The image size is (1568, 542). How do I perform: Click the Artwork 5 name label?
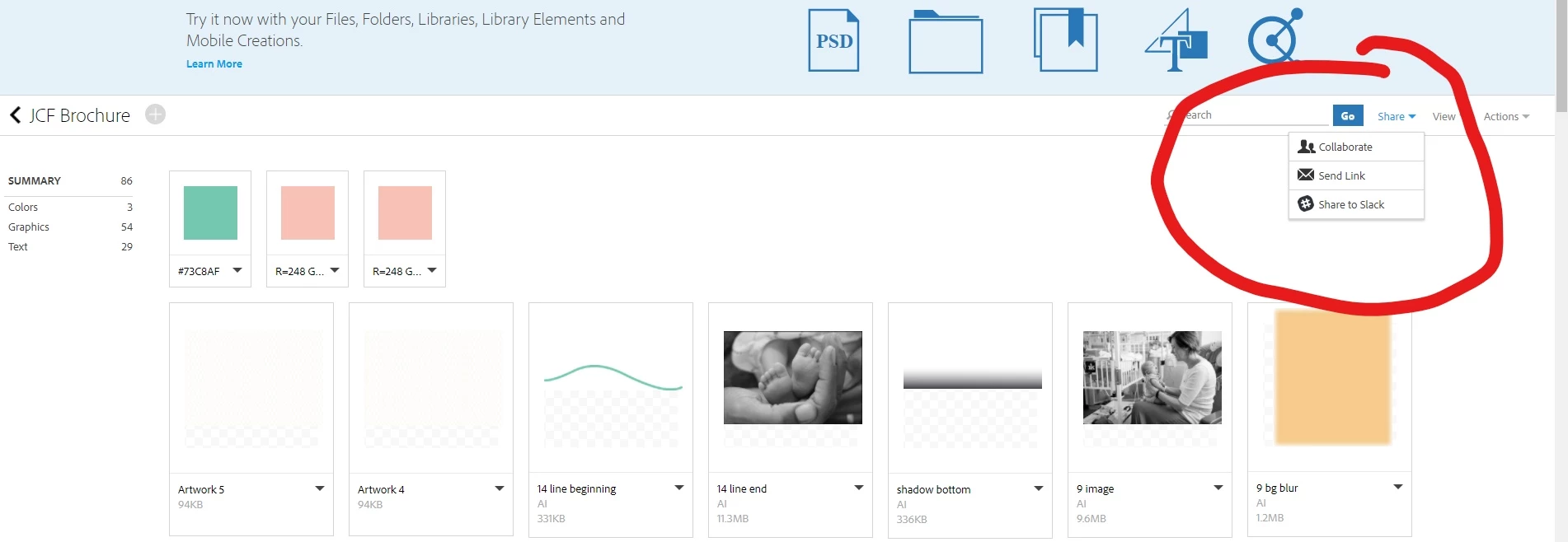point(201,489)
